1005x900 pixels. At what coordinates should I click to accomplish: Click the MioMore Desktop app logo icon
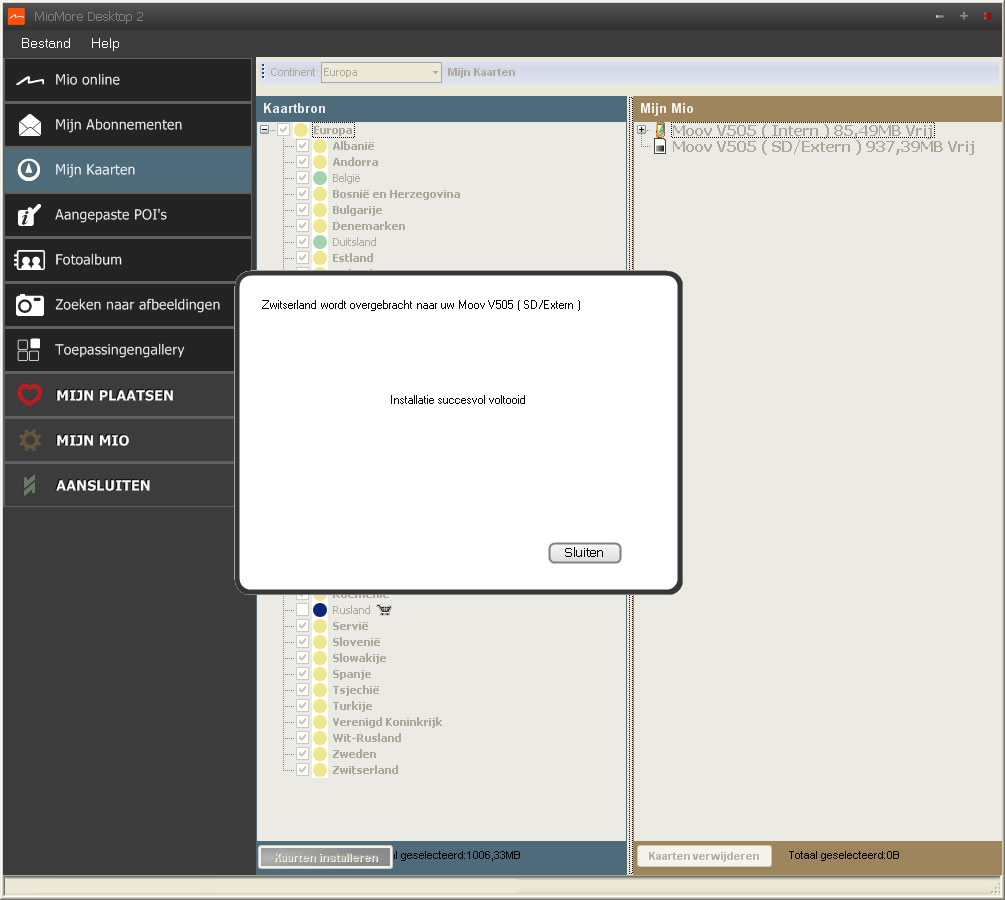click(x=16, y=17)
